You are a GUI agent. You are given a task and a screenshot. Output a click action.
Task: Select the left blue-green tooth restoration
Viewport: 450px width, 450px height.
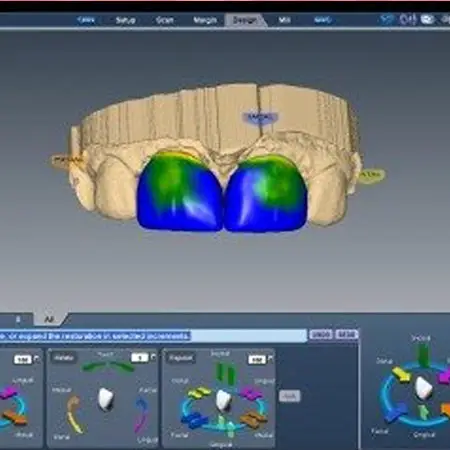pos(179,192)
